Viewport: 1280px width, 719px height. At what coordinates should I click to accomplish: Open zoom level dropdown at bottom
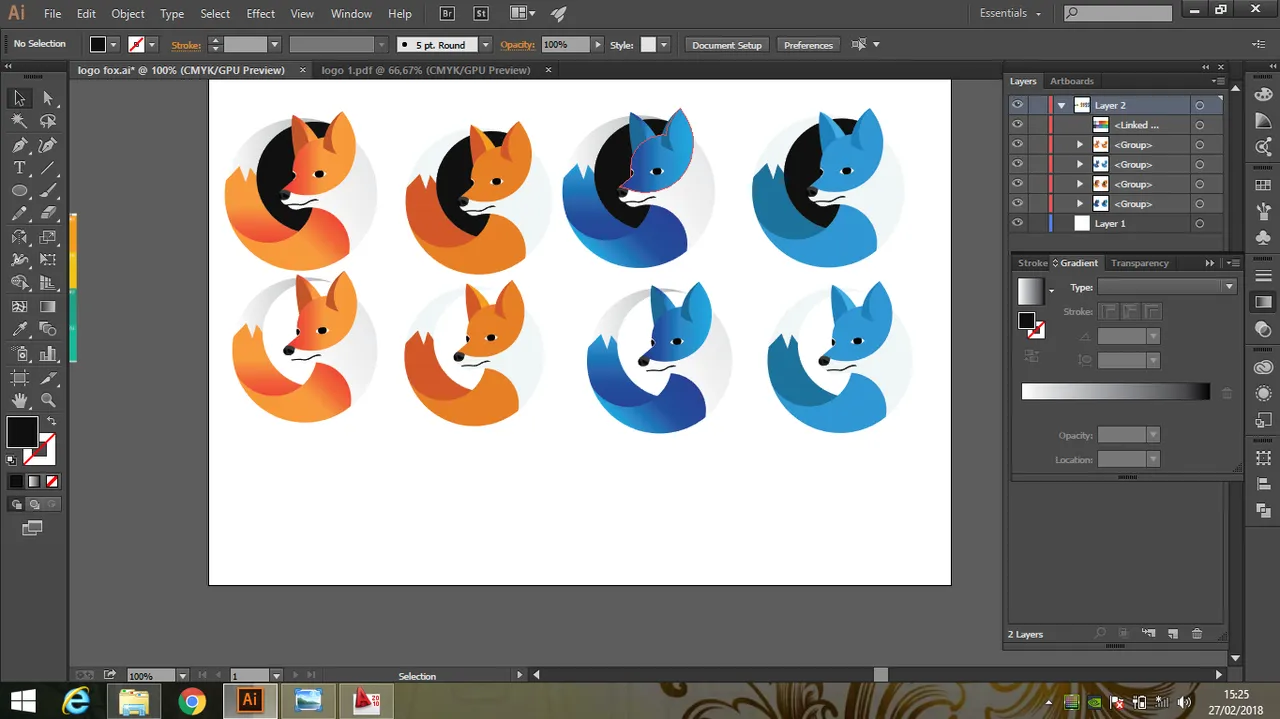tap(182, 676)
